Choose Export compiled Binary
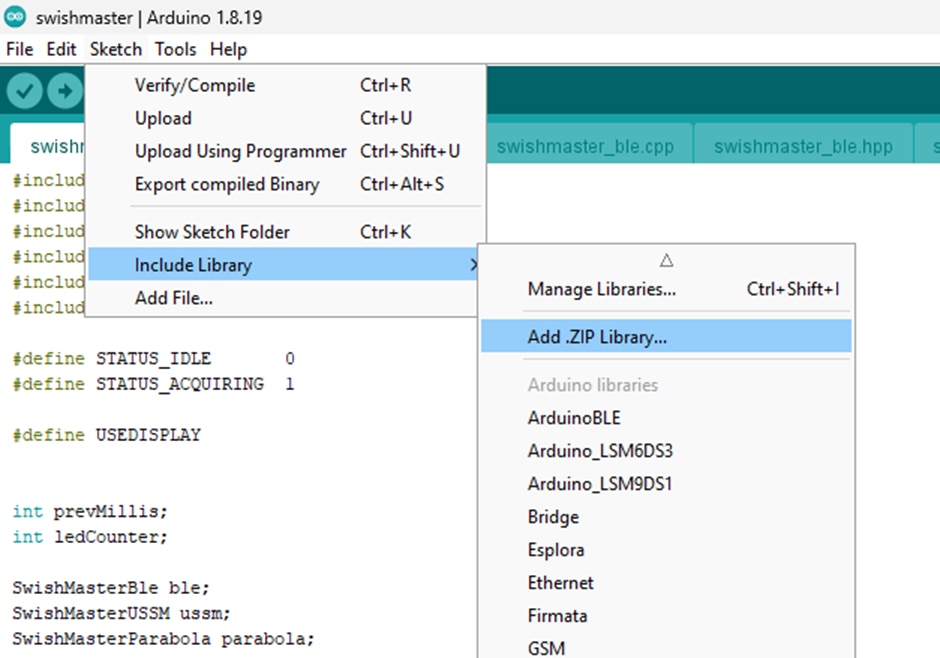The image size is (940, 658). tap(285, 184)
